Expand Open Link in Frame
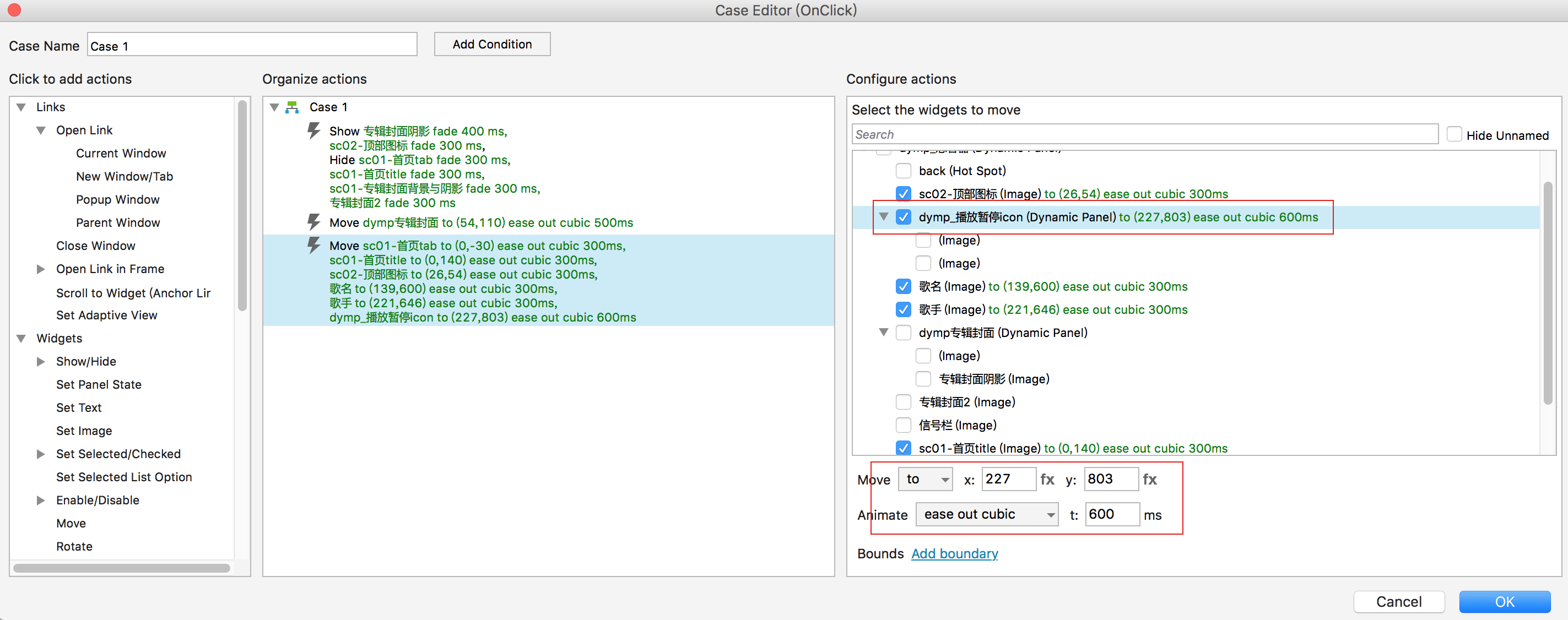 click(41, 269)
